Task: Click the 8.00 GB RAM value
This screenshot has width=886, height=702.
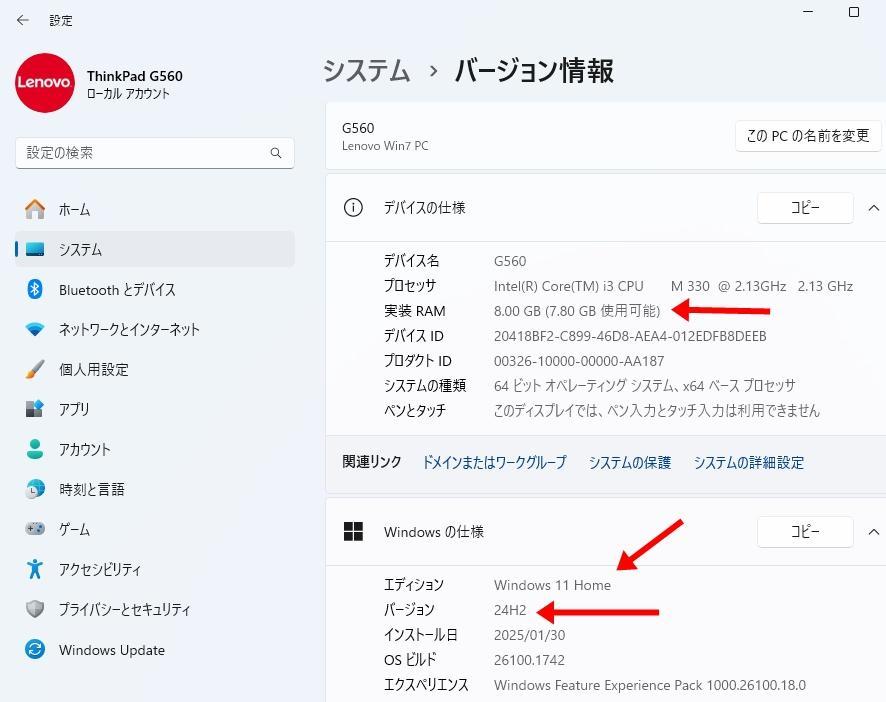Action: (577, 311)
